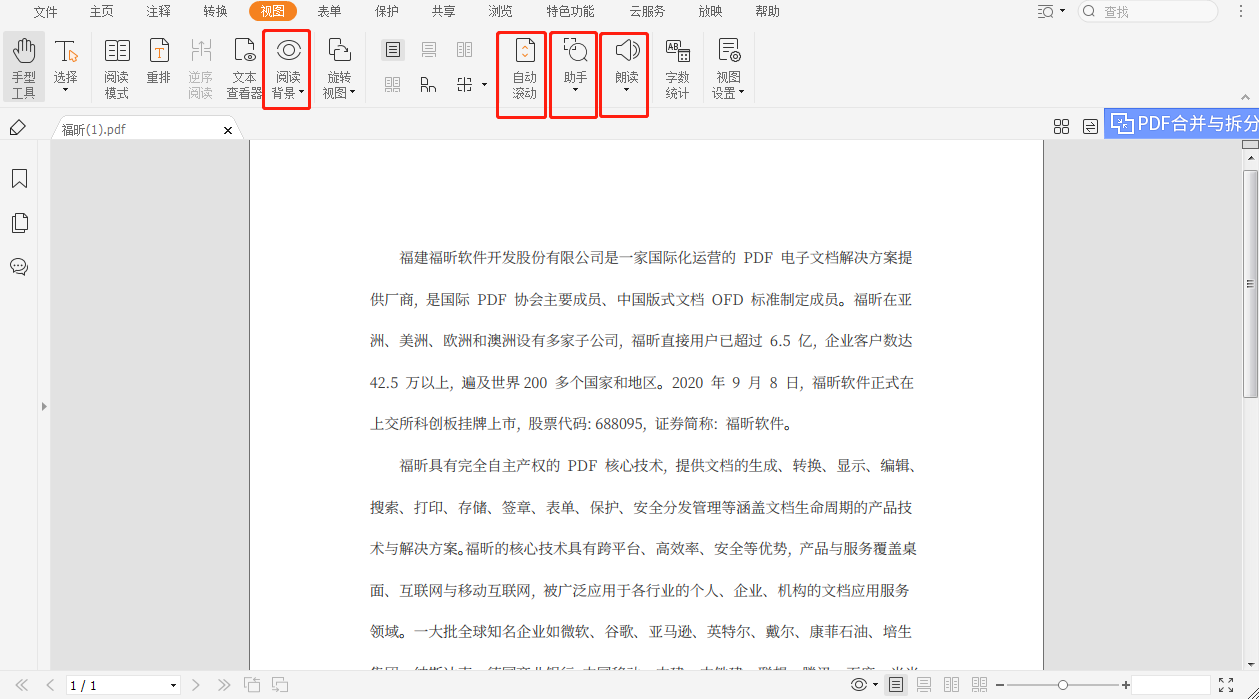The height and width of the screenshot is (699, 1259).
Task: Open the bookmarks panel in the sidebar
Action: pos(19,178)
